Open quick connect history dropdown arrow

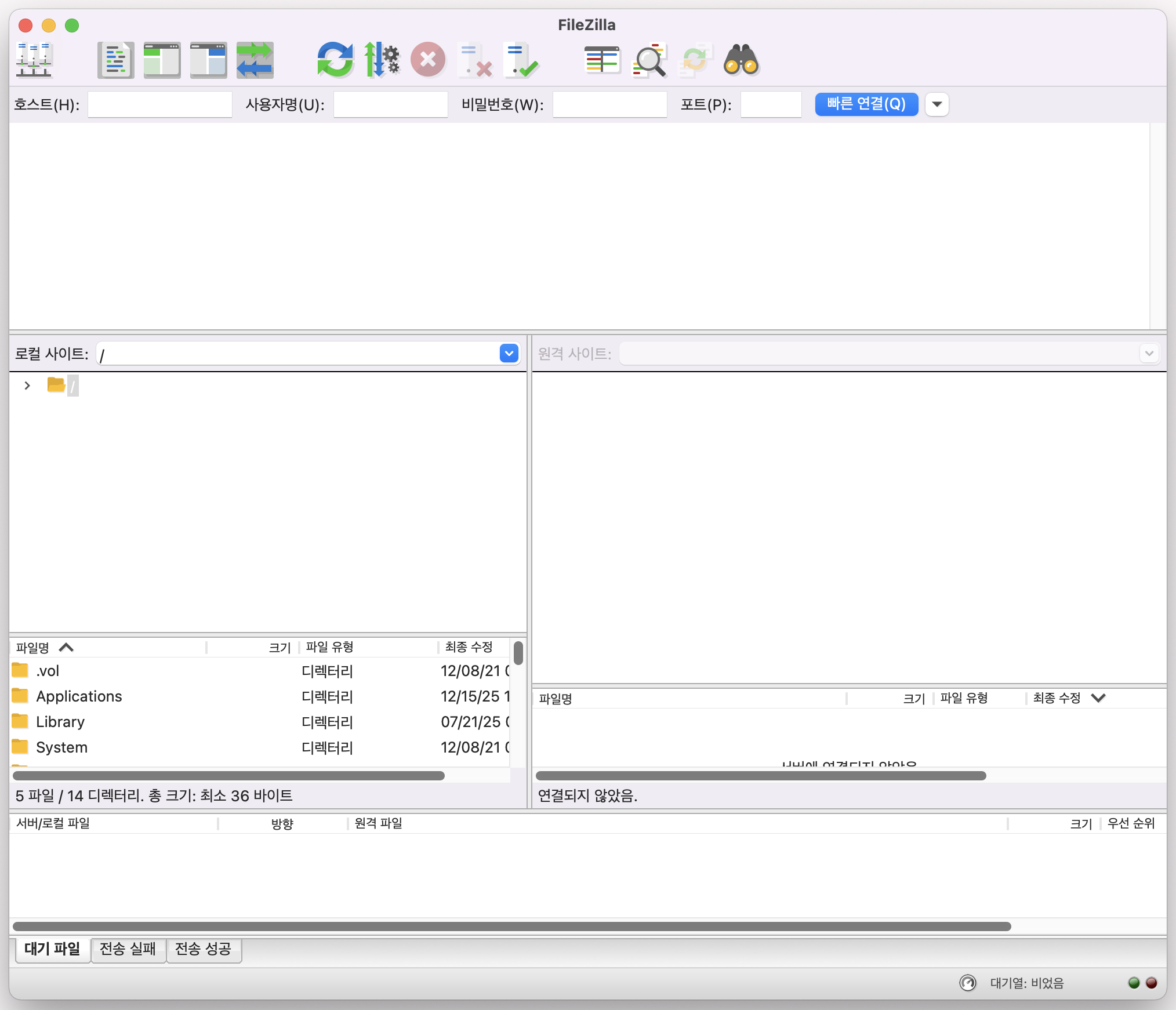pyautogui.click(x=937, y=105)
